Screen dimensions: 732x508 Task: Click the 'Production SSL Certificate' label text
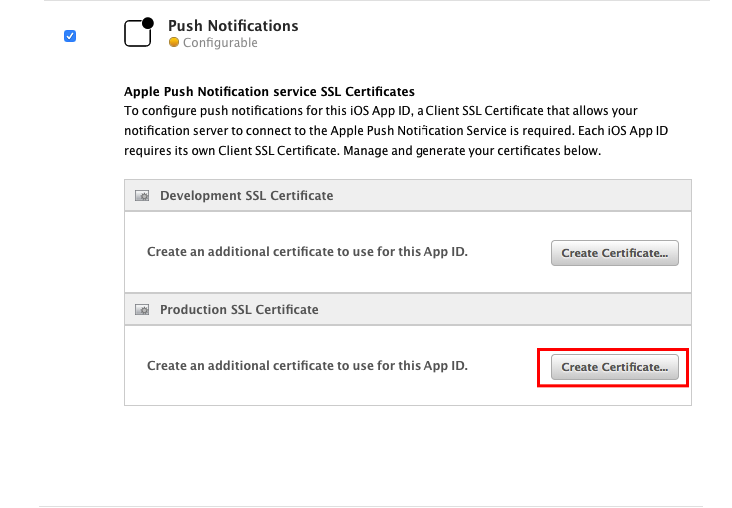[x=239, y=310]
